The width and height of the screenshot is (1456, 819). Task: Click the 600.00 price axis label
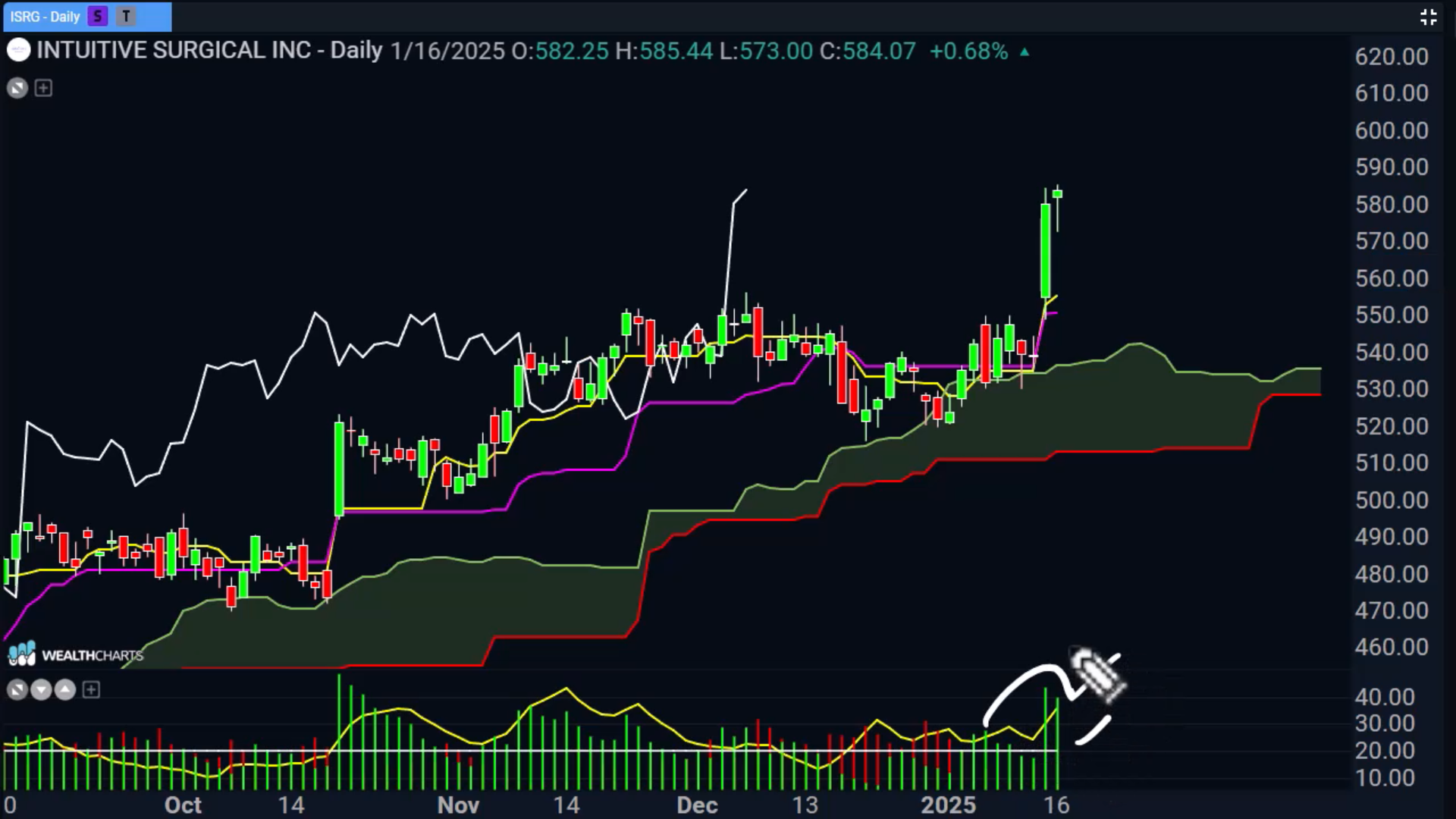1392,130
